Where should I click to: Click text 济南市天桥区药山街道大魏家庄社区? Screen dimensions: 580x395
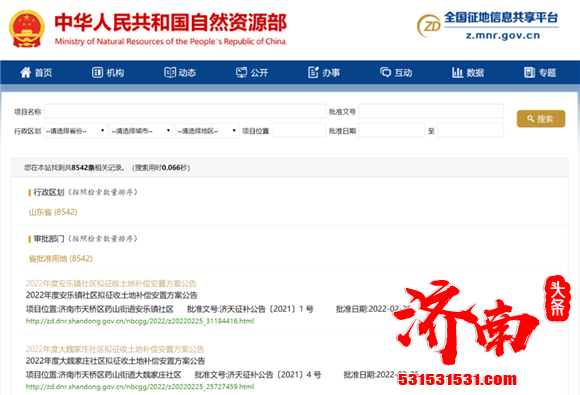pos(120,375)
